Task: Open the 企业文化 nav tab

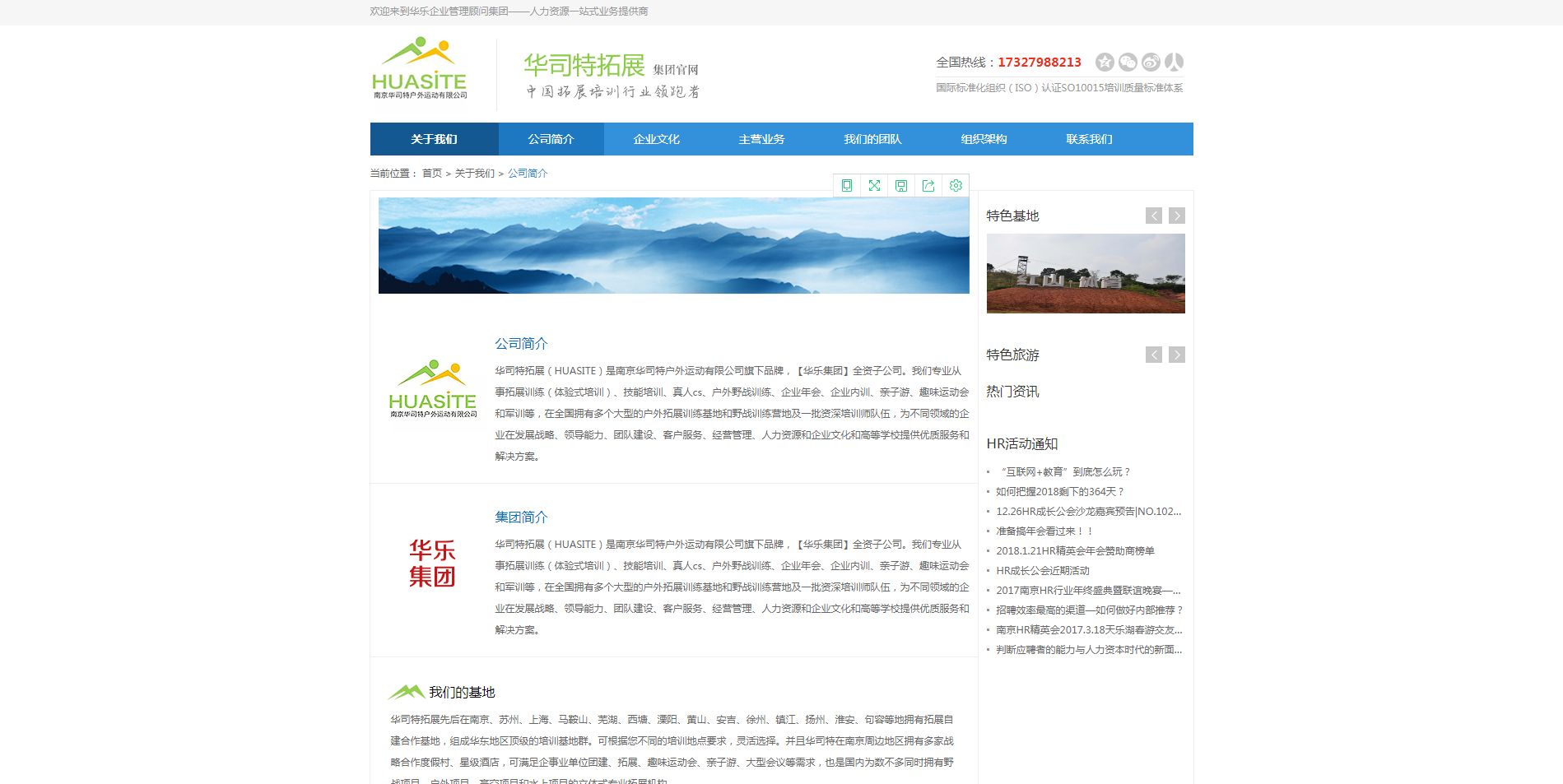Action: pyautogui.click(x=656, y=139)
